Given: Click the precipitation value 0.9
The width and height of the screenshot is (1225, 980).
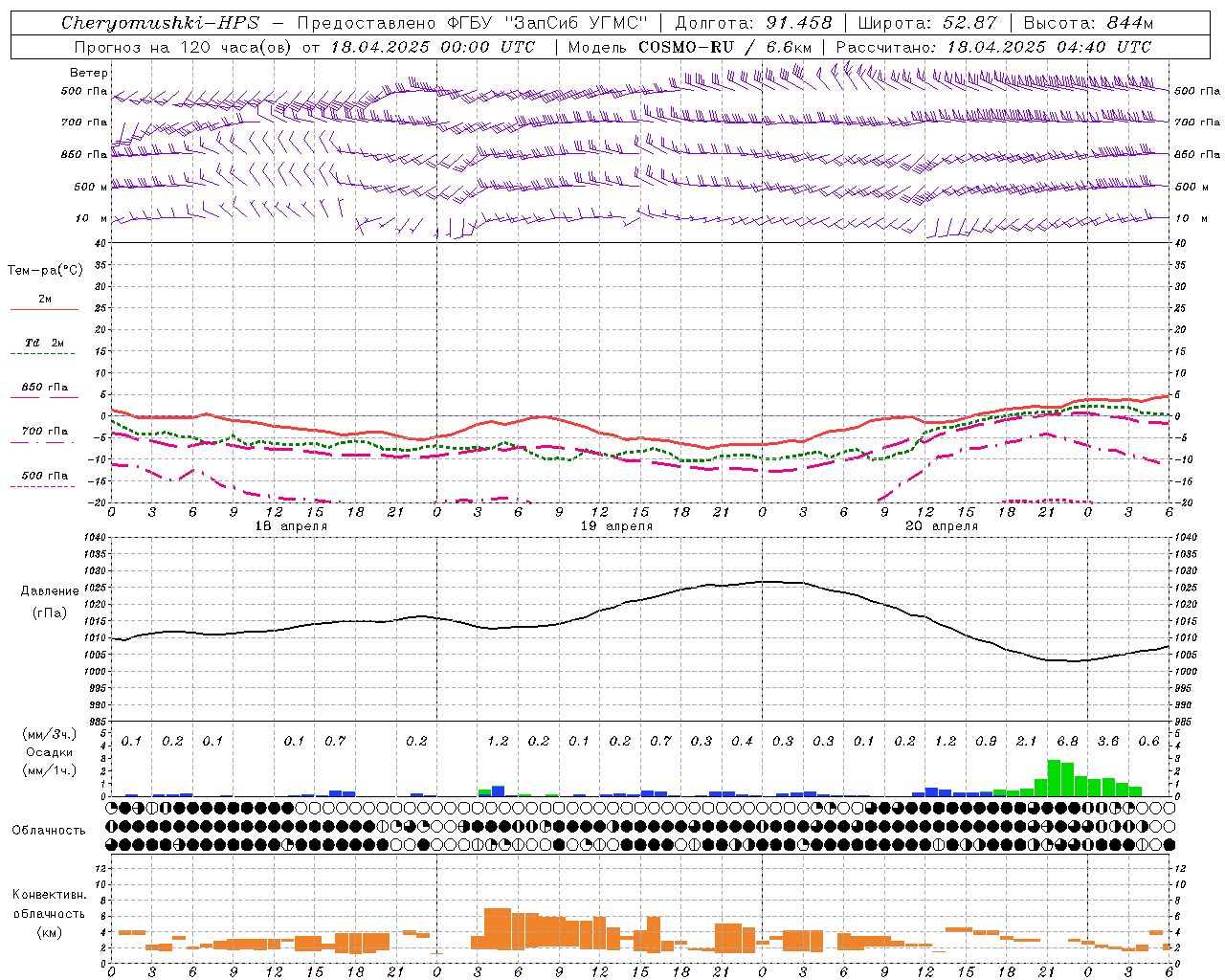Looking at the screenshot, I should pos(986,741).
